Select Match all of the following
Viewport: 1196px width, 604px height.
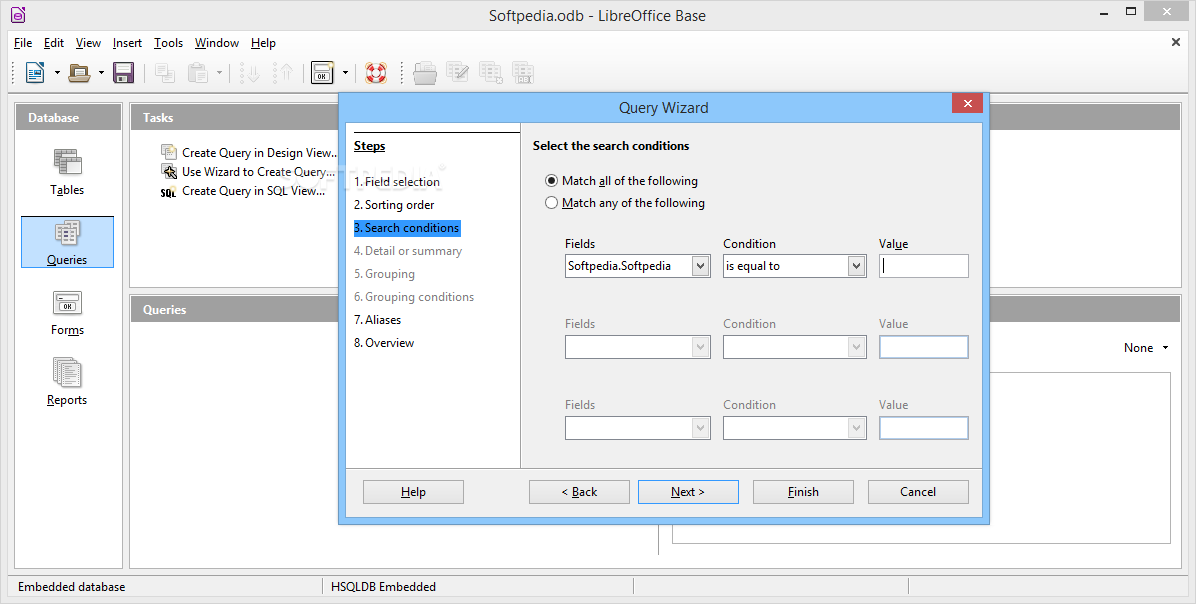(x=621, y=181)
